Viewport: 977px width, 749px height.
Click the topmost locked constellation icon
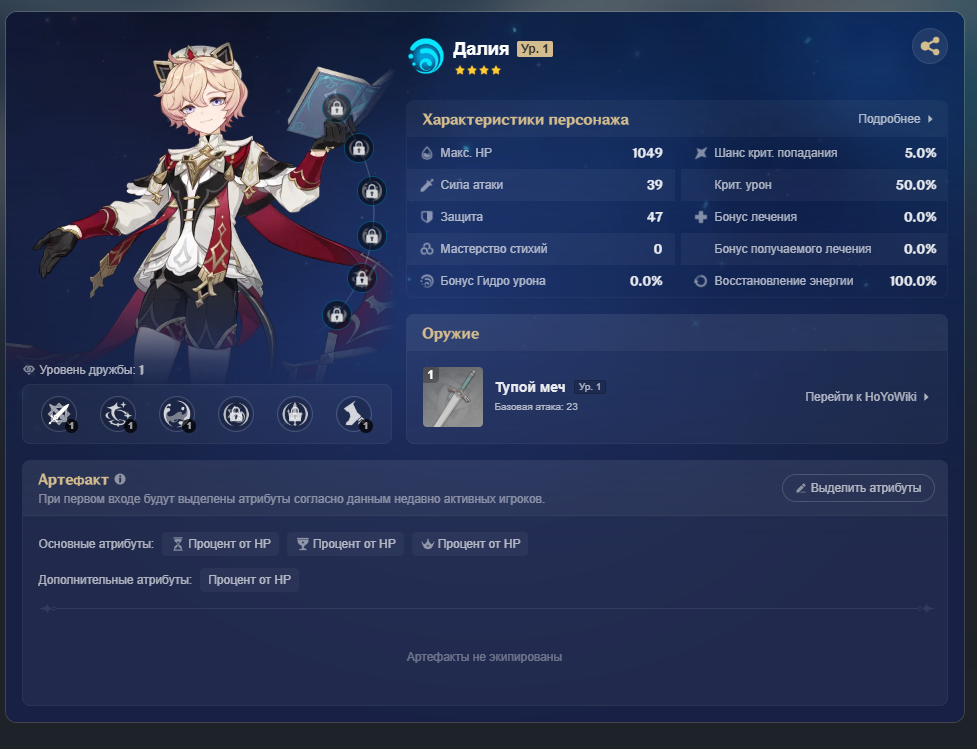[x=336, y=108]
